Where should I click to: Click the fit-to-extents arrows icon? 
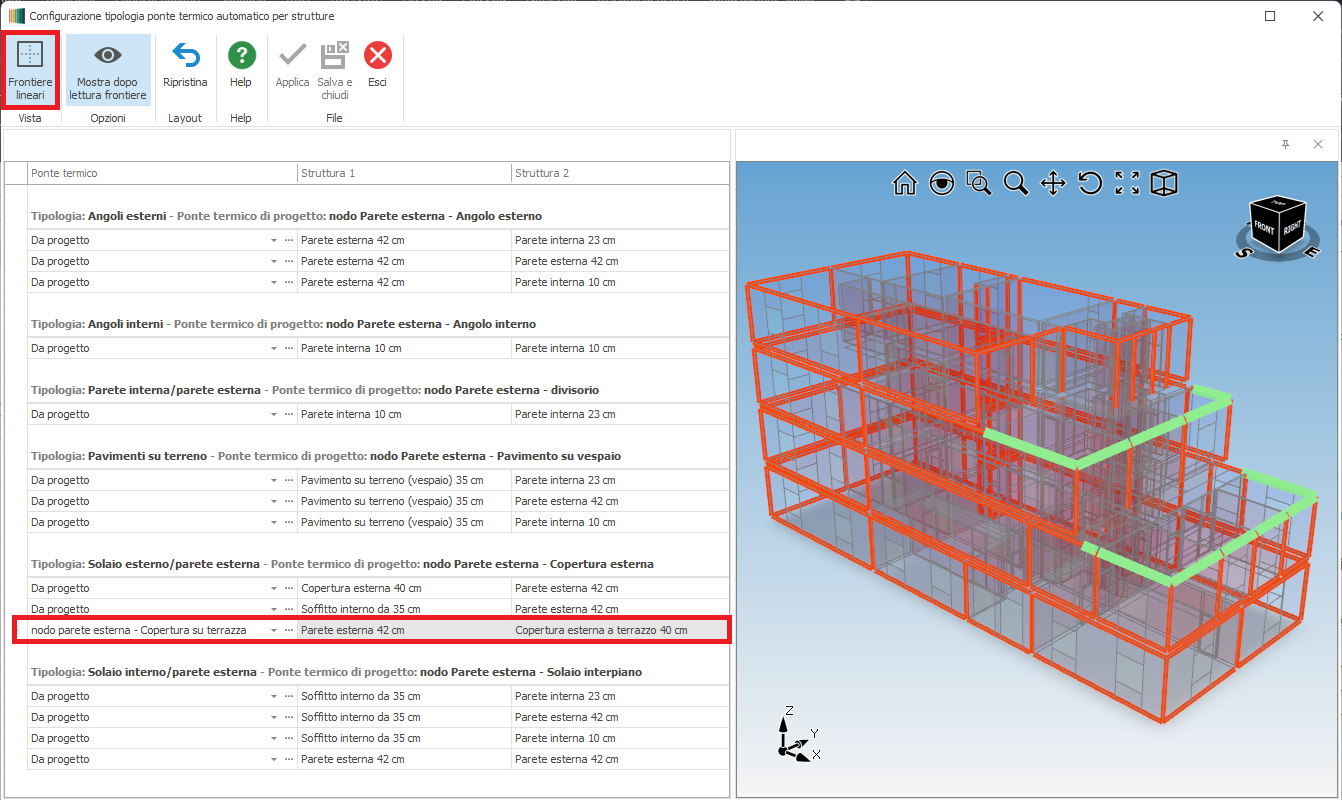[1127, 183]
